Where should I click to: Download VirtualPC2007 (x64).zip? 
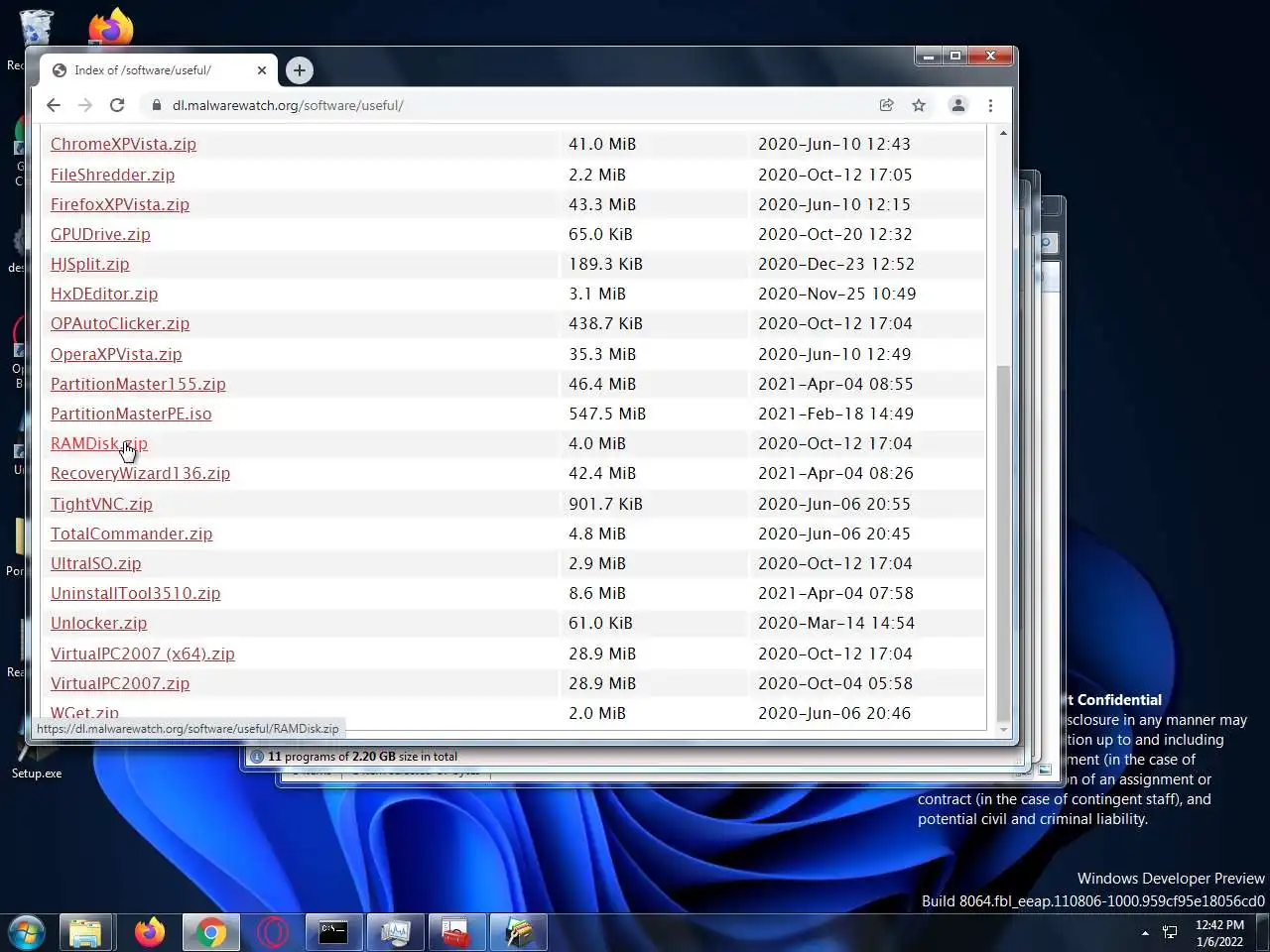click(x=142, y=654)
